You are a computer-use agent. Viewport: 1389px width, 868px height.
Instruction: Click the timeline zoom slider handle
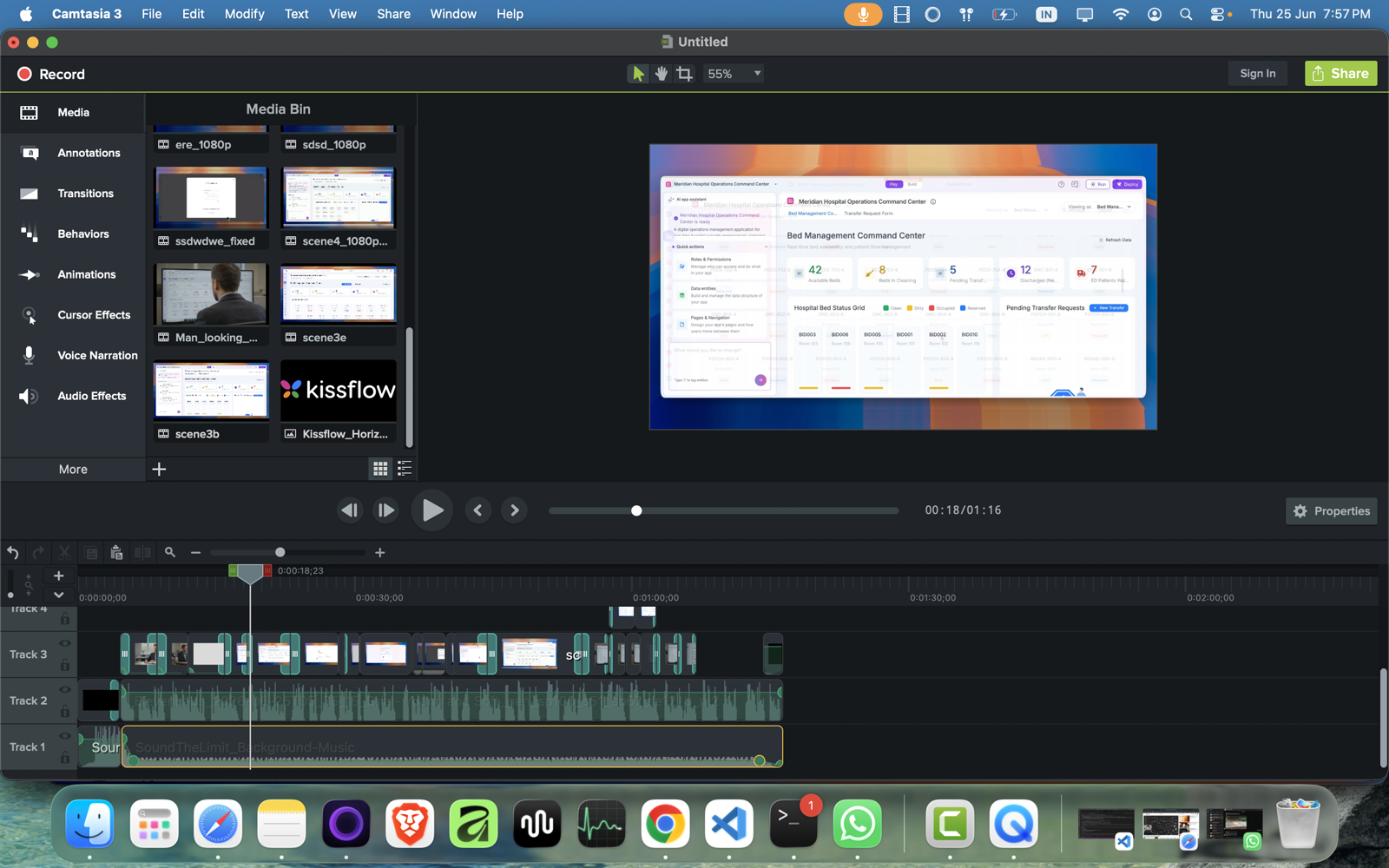tap(280, 552)
